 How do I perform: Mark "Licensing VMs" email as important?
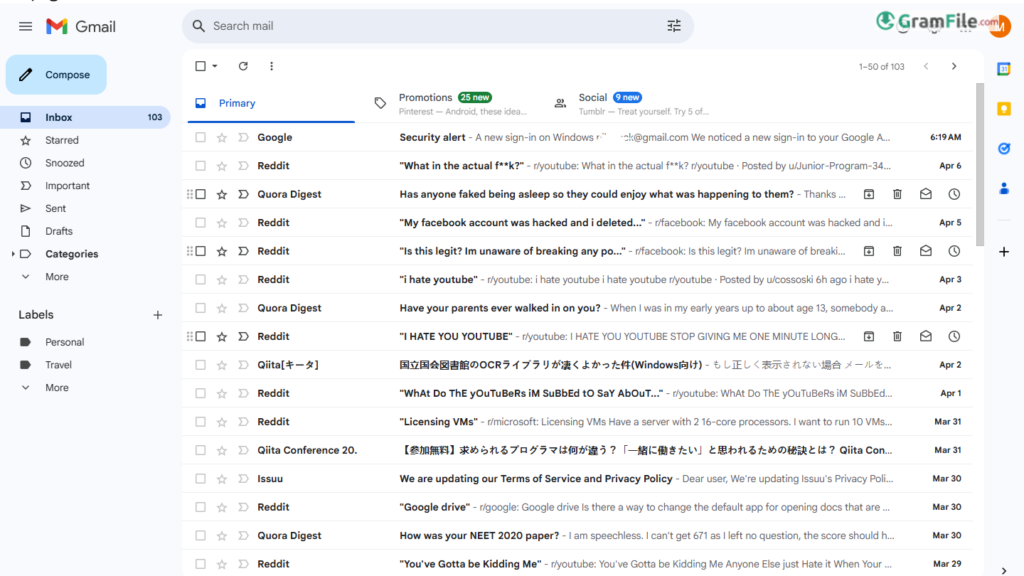click(243, 422)
